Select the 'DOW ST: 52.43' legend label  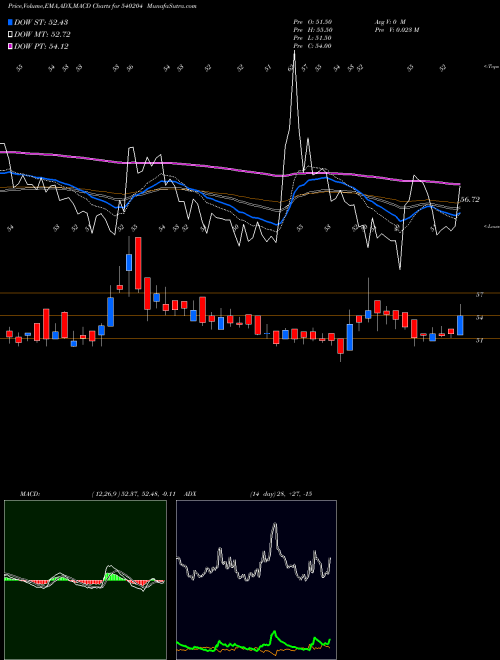[x=41, y=22]
